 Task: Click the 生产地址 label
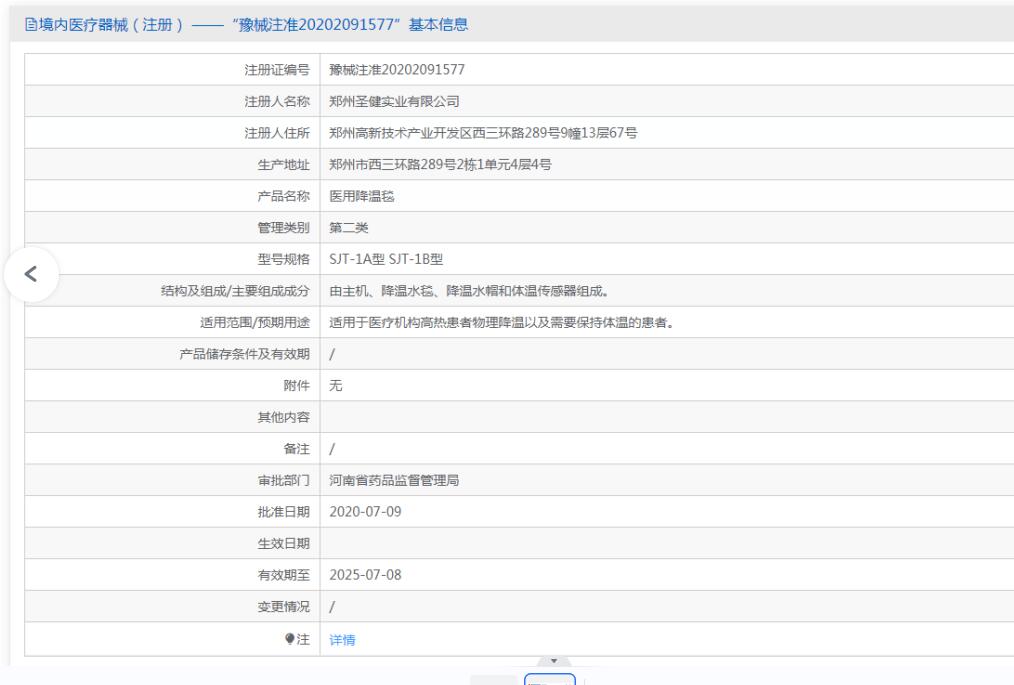tap(284, 164)
